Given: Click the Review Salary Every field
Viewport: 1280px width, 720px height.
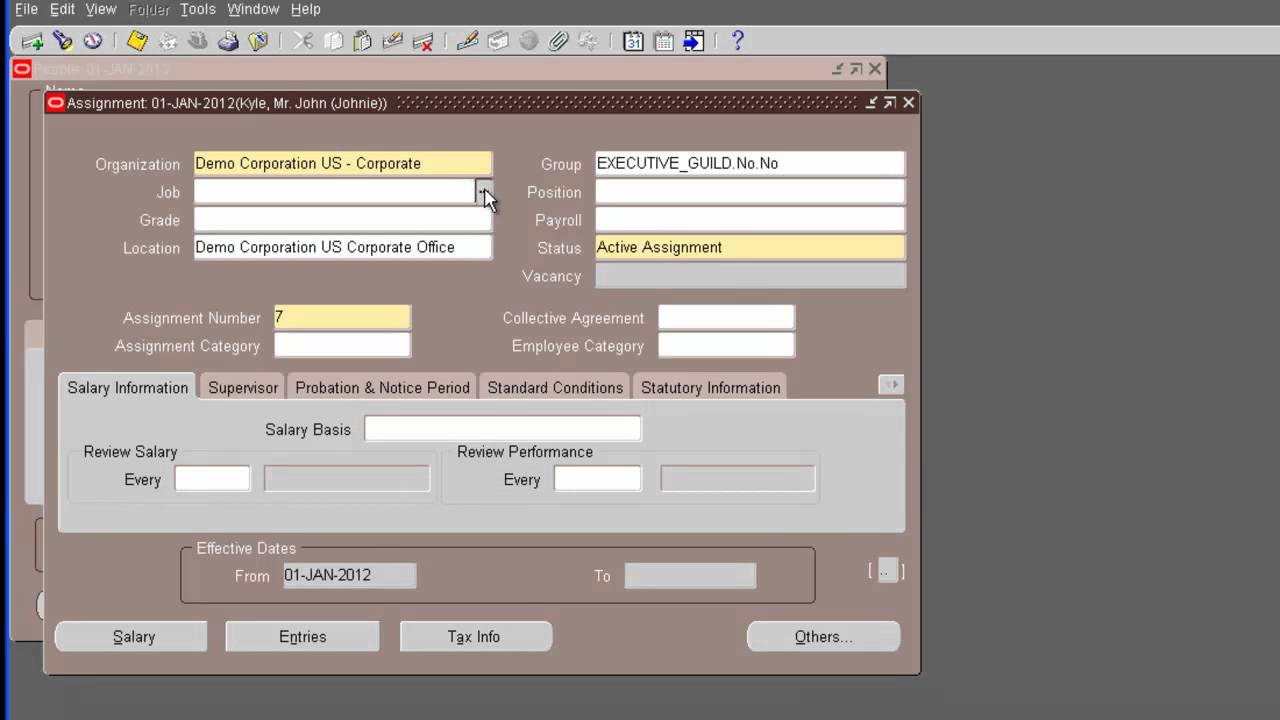Looking at the screenshot, I should [x=212, y=479].
